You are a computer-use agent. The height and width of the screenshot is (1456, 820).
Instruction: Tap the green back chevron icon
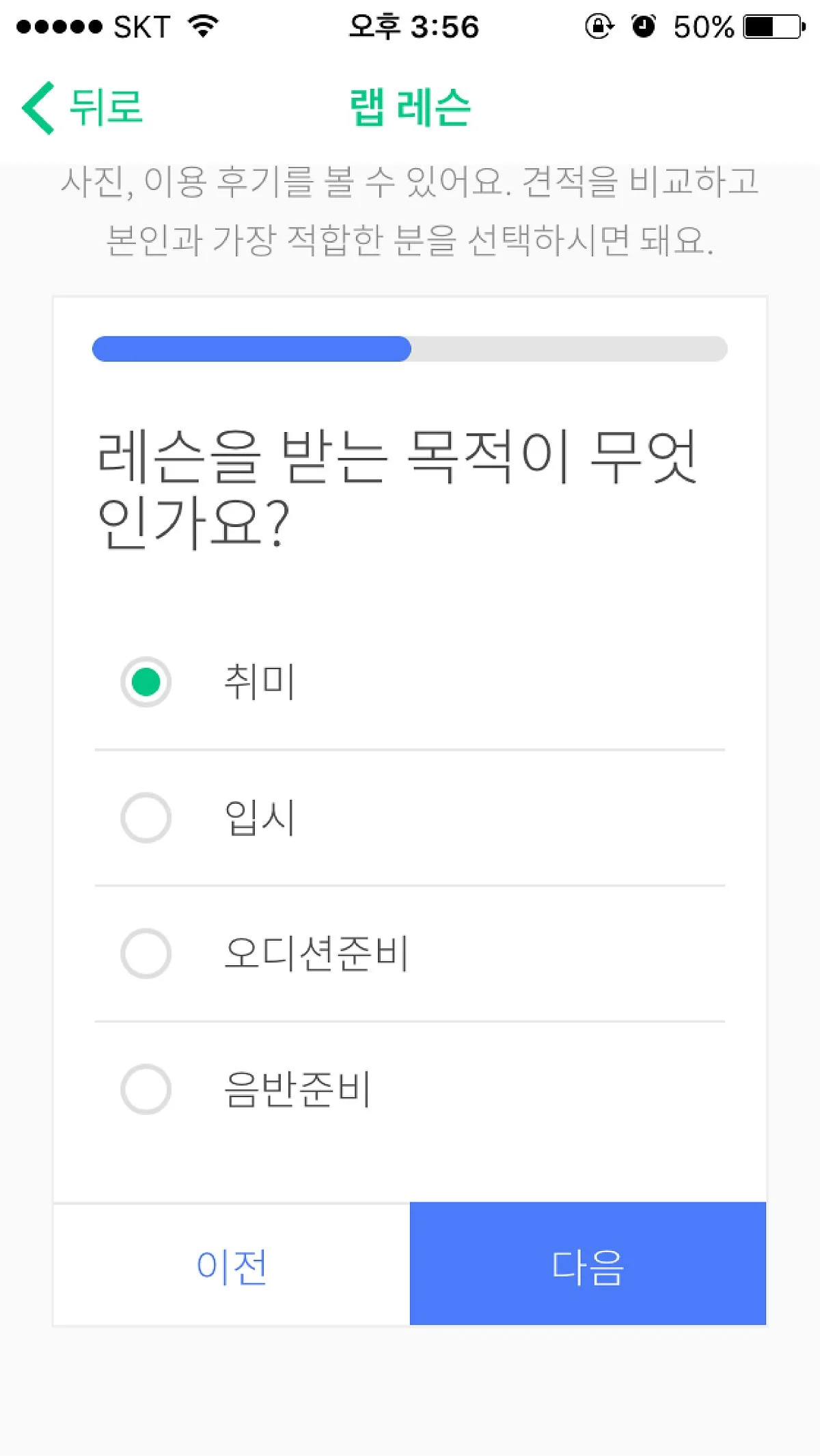pyautogui.click(x=38, y=108)
